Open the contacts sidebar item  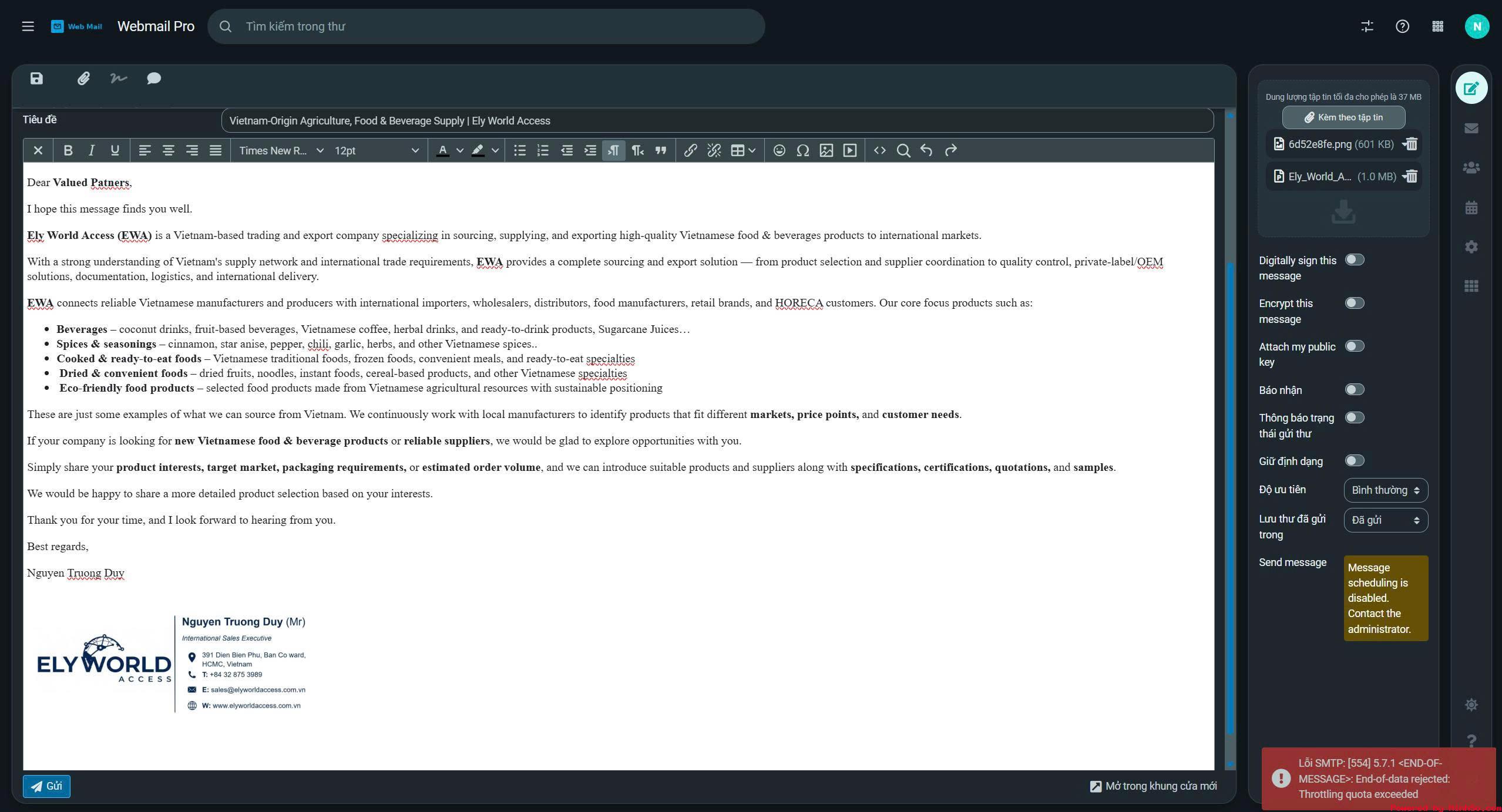tap(1471, 168)
